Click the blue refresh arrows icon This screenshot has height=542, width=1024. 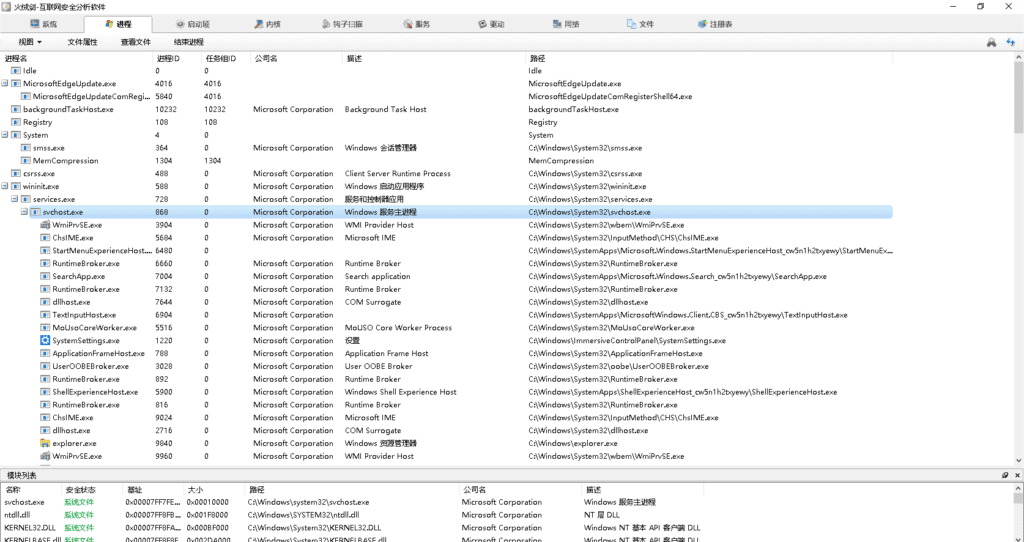pos(1010,42)
